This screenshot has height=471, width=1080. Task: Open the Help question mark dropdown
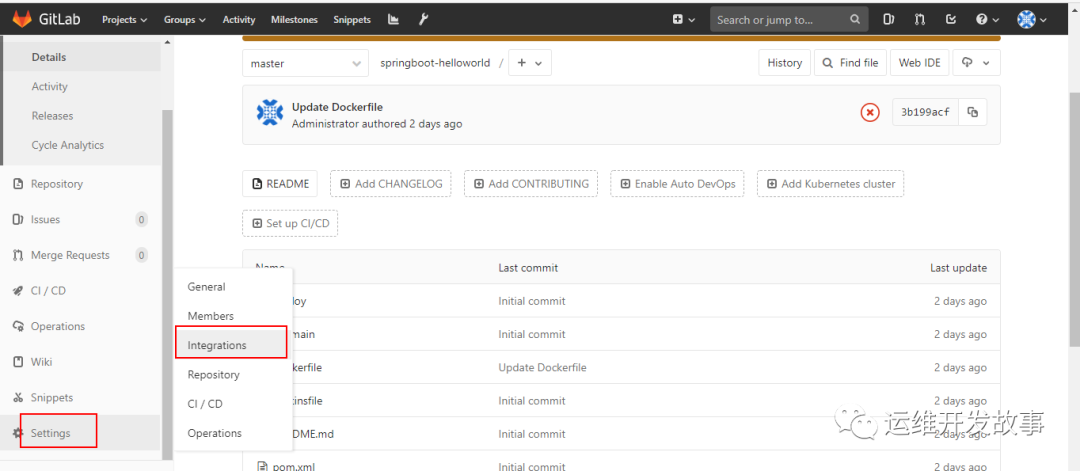point(986,20)
